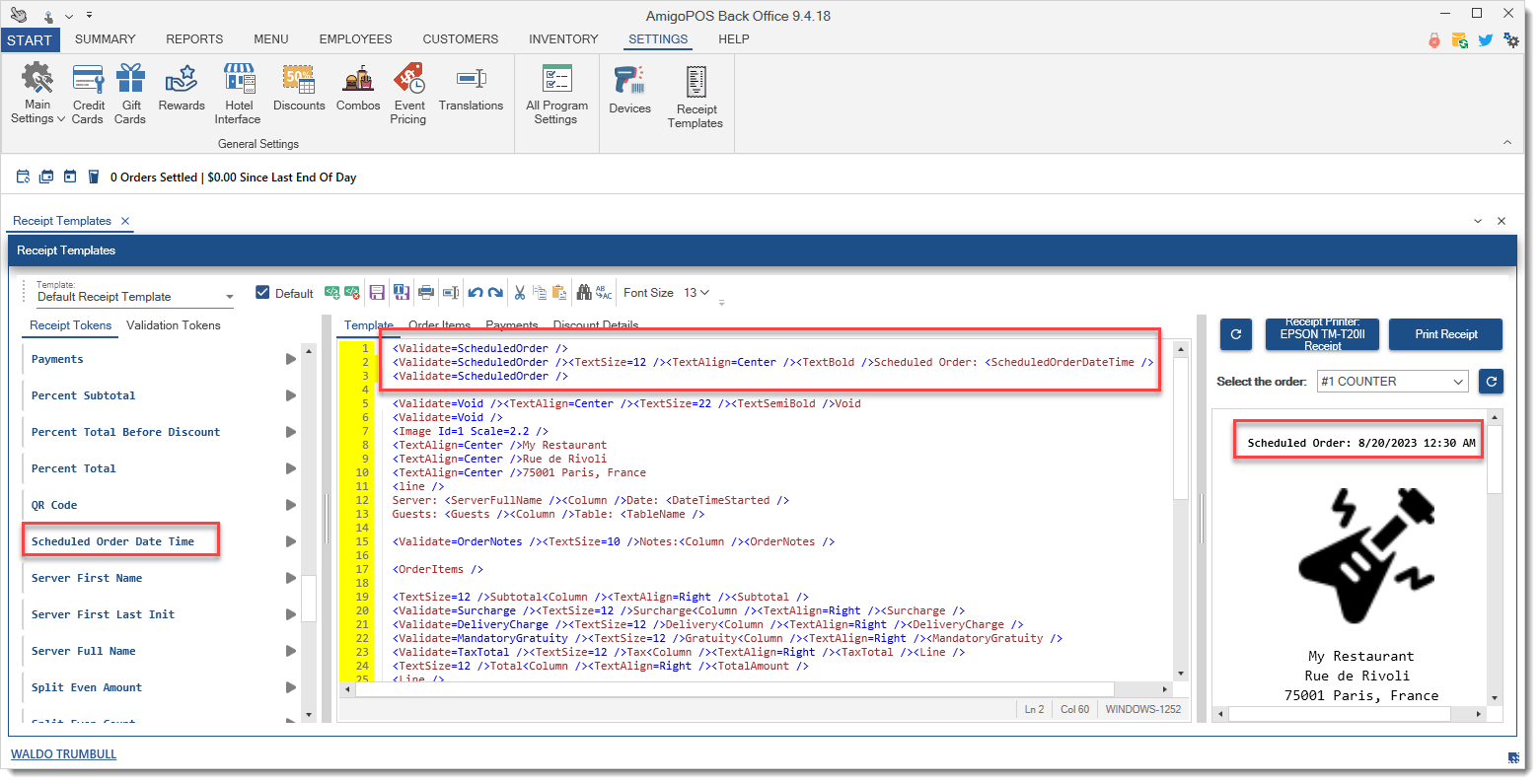The width and height of the screenshot is (1540, 784).
Task: Open Gift Cards settings
Action: click(130, 95)
